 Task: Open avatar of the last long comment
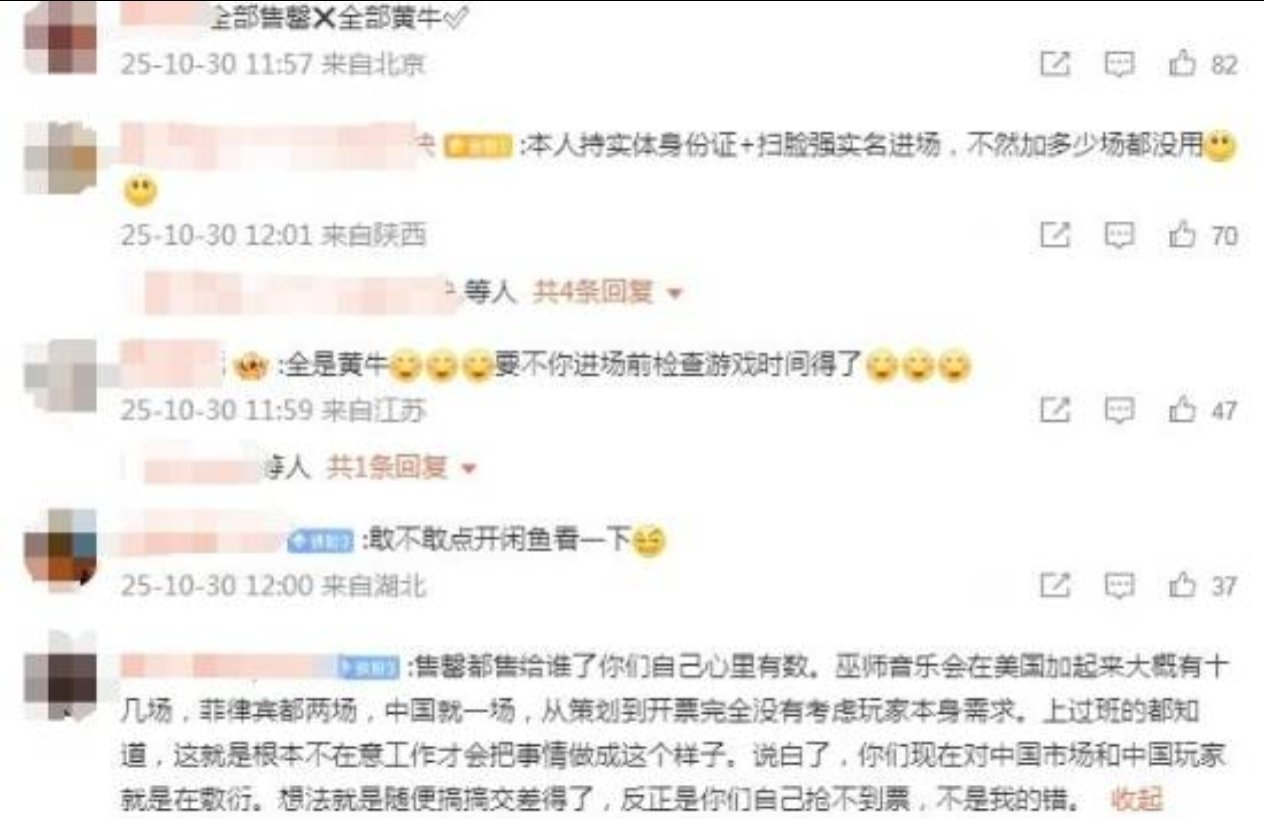point(59,671)
